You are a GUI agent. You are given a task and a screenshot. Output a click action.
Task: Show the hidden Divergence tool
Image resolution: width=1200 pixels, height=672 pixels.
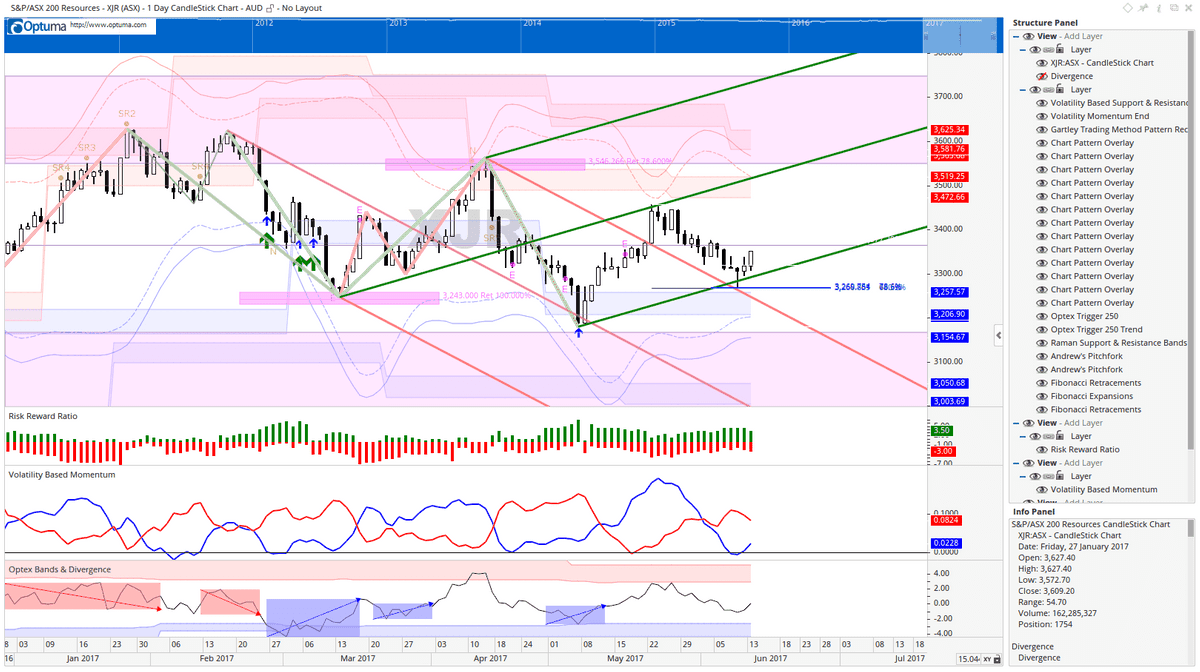coord(1042,76)
